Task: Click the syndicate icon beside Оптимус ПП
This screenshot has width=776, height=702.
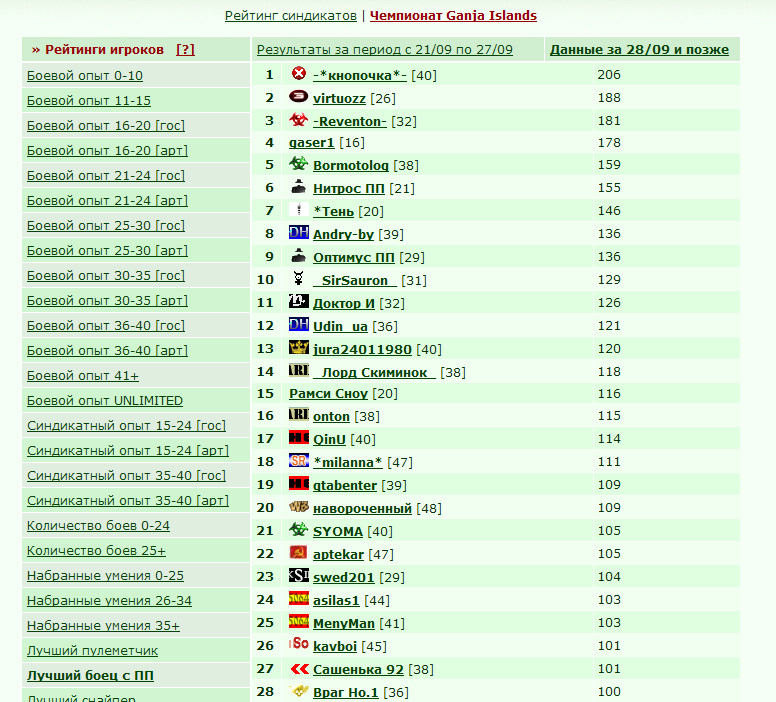Action: pos(298,255)
